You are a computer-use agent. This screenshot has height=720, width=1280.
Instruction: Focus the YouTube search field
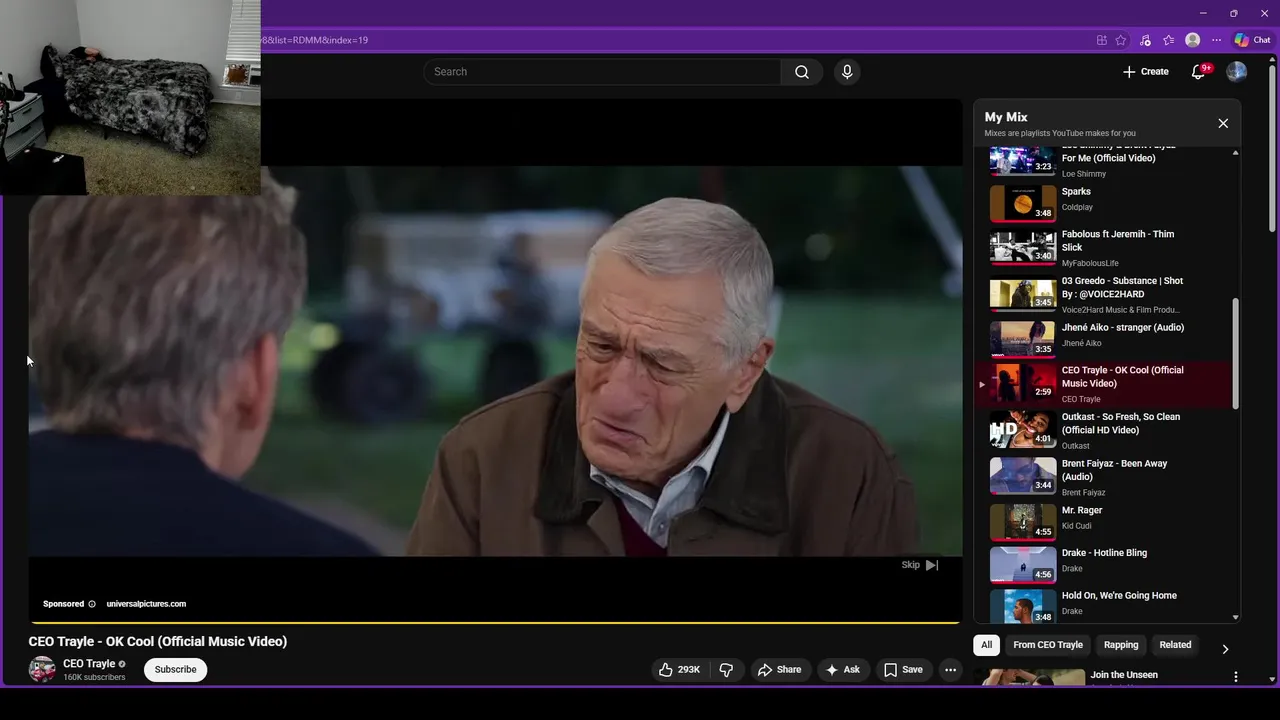click(x=602, y=72)
